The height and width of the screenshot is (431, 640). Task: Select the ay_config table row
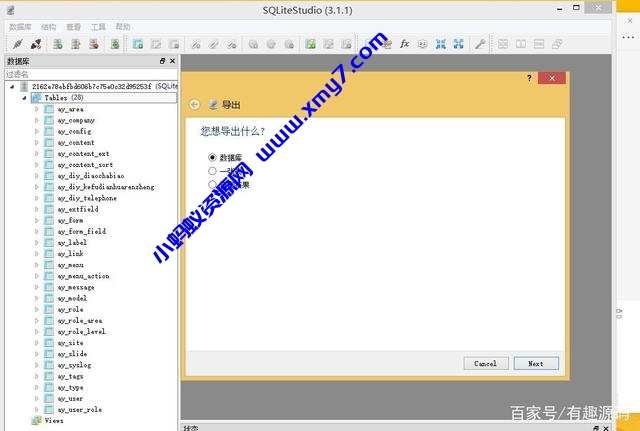pyautogui.click(x=74, y=131)
